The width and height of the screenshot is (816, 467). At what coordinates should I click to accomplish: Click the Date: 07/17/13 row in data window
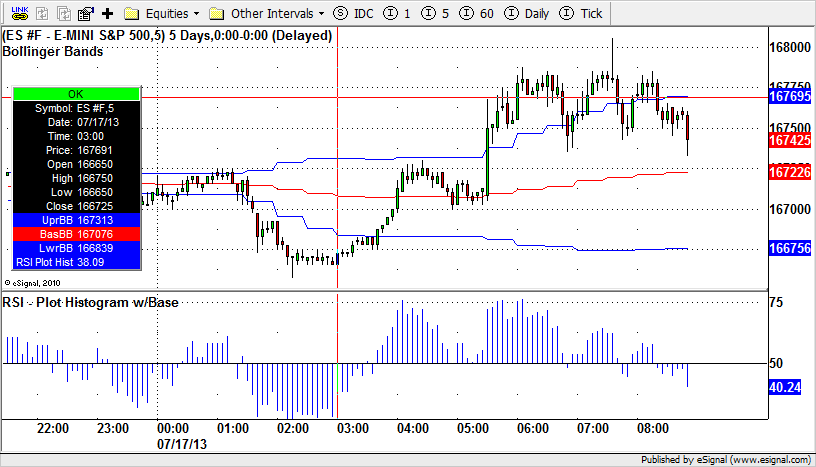point(76,122)
